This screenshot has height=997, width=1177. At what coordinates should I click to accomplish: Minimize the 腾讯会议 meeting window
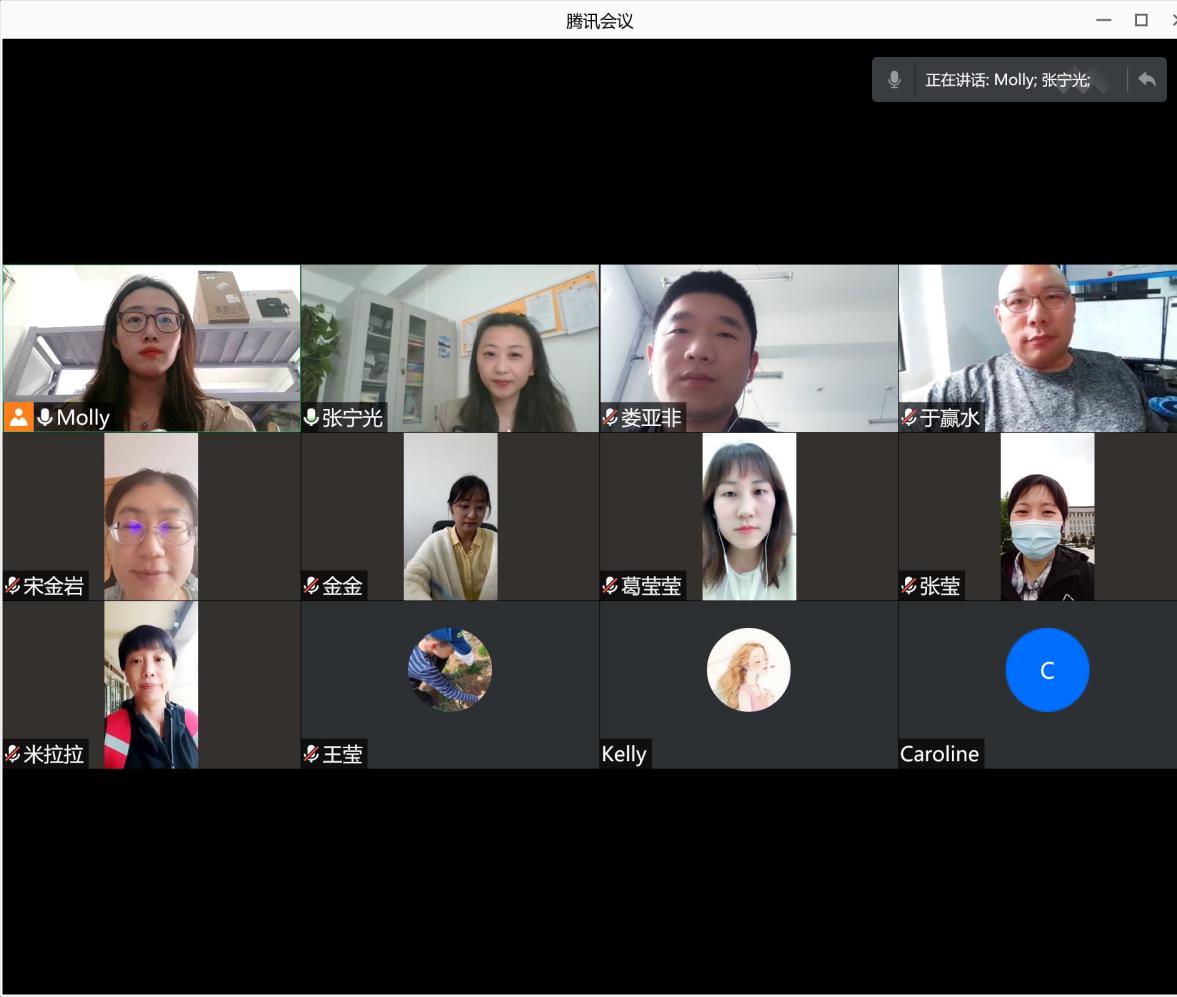tap(1104, 20)
